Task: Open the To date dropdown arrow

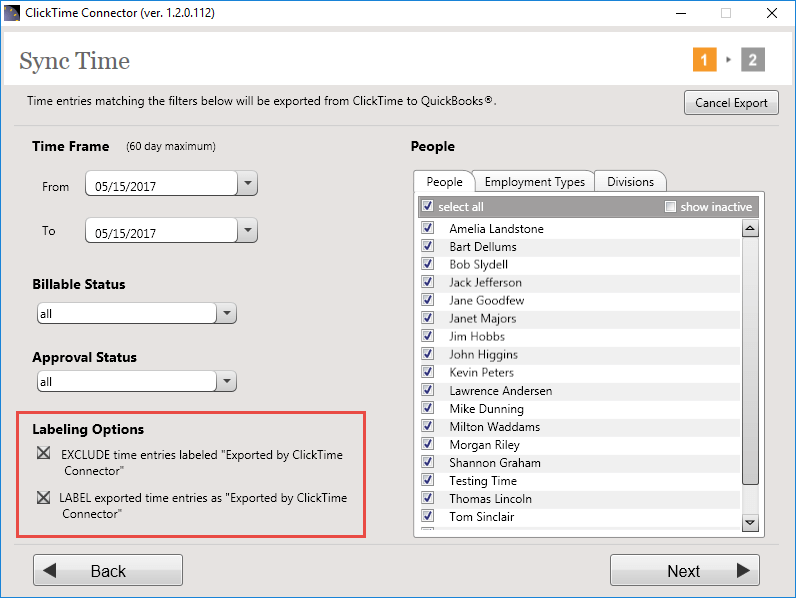Action: point(248,230)
